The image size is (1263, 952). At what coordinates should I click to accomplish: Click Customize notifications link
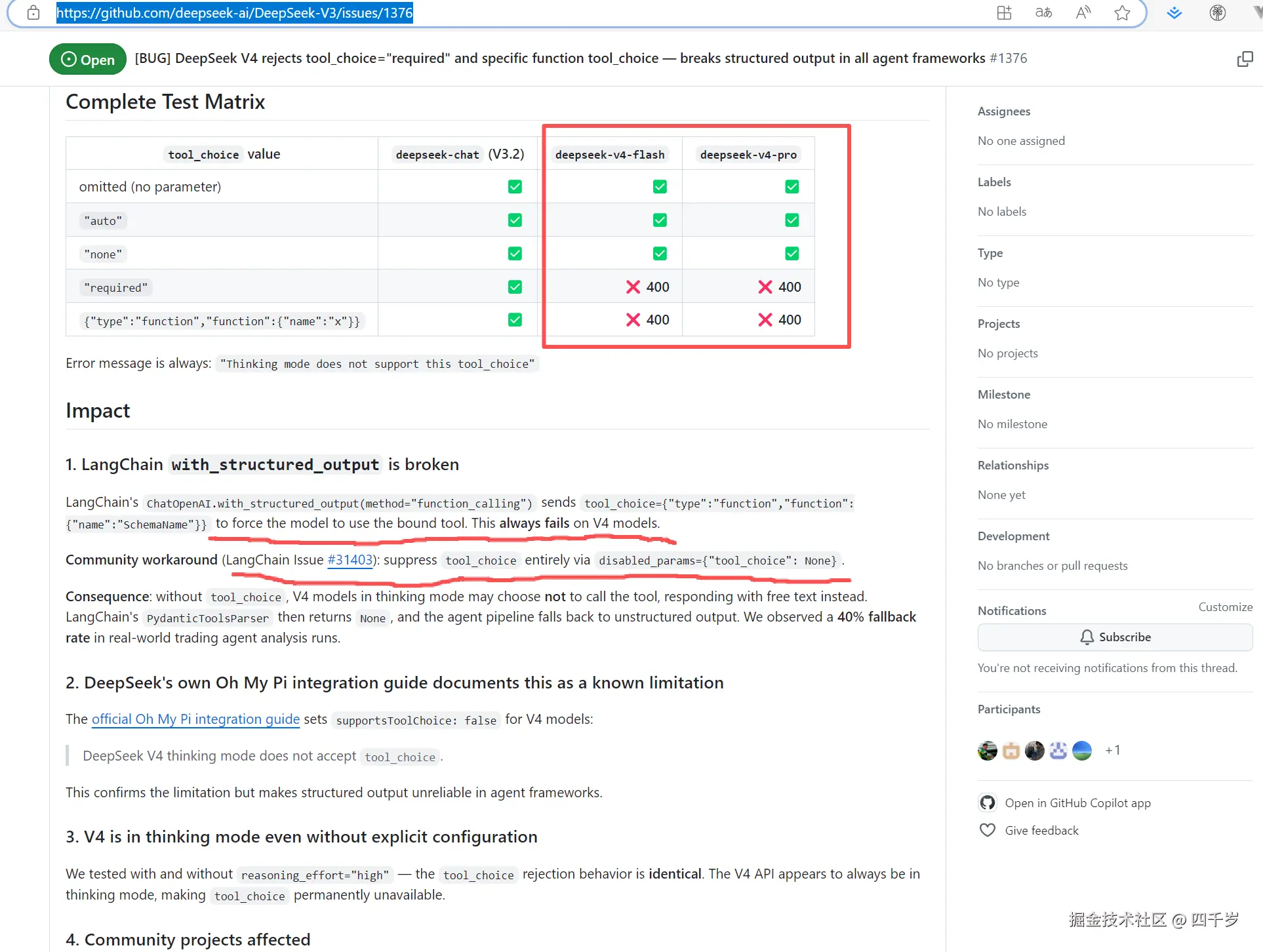[x=1225, y=607]
